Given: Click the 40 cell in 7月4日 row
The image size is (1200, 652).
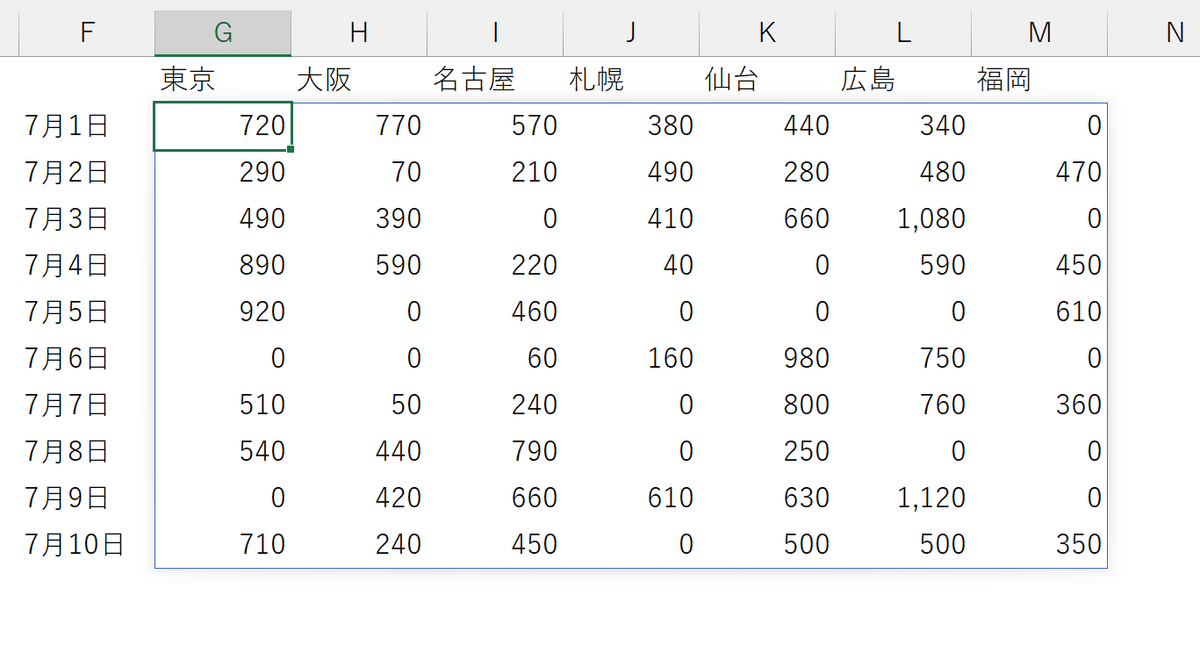Looking at the screenshot, I should click(631, 265).
